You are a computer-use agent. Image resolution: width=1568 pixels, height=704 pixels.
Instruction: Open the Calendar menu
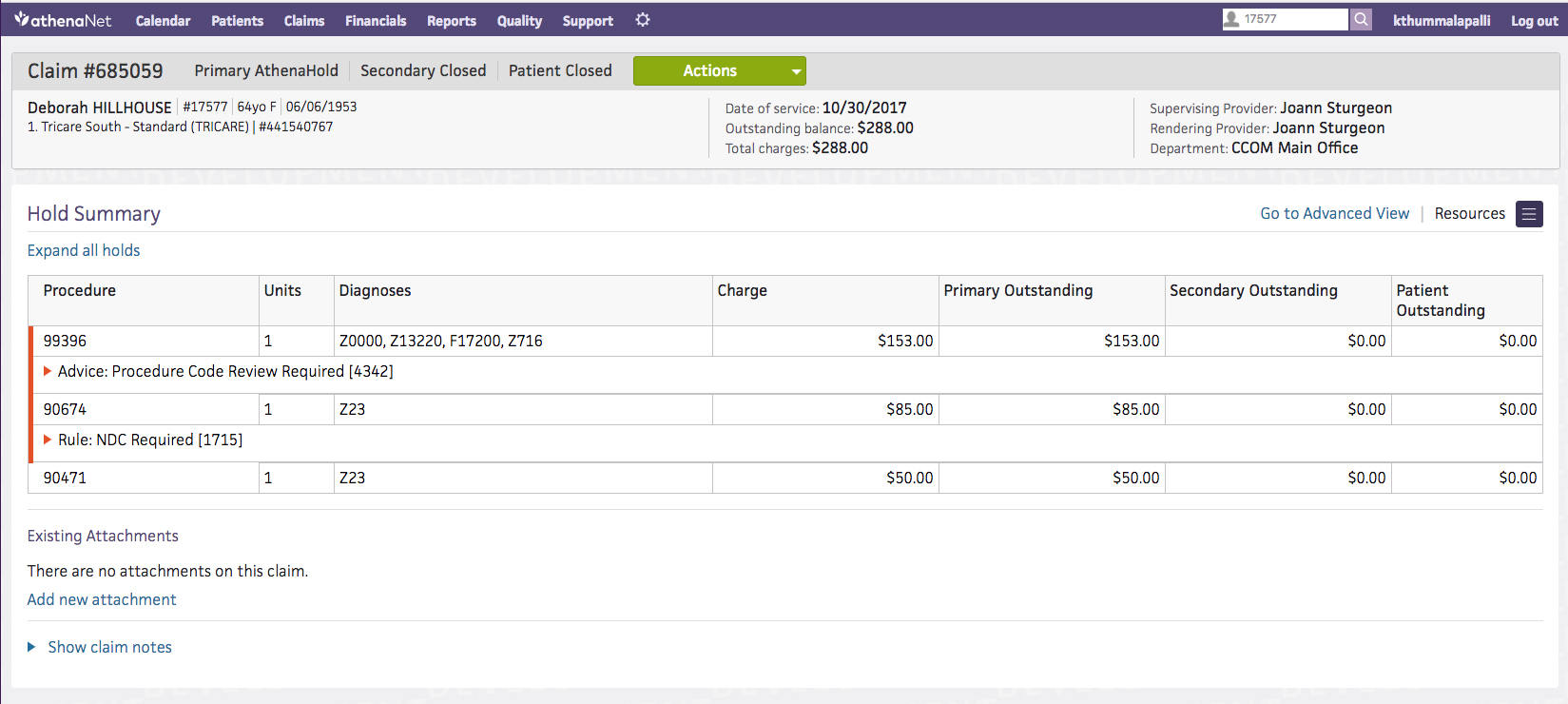click(x=163, y=21)
